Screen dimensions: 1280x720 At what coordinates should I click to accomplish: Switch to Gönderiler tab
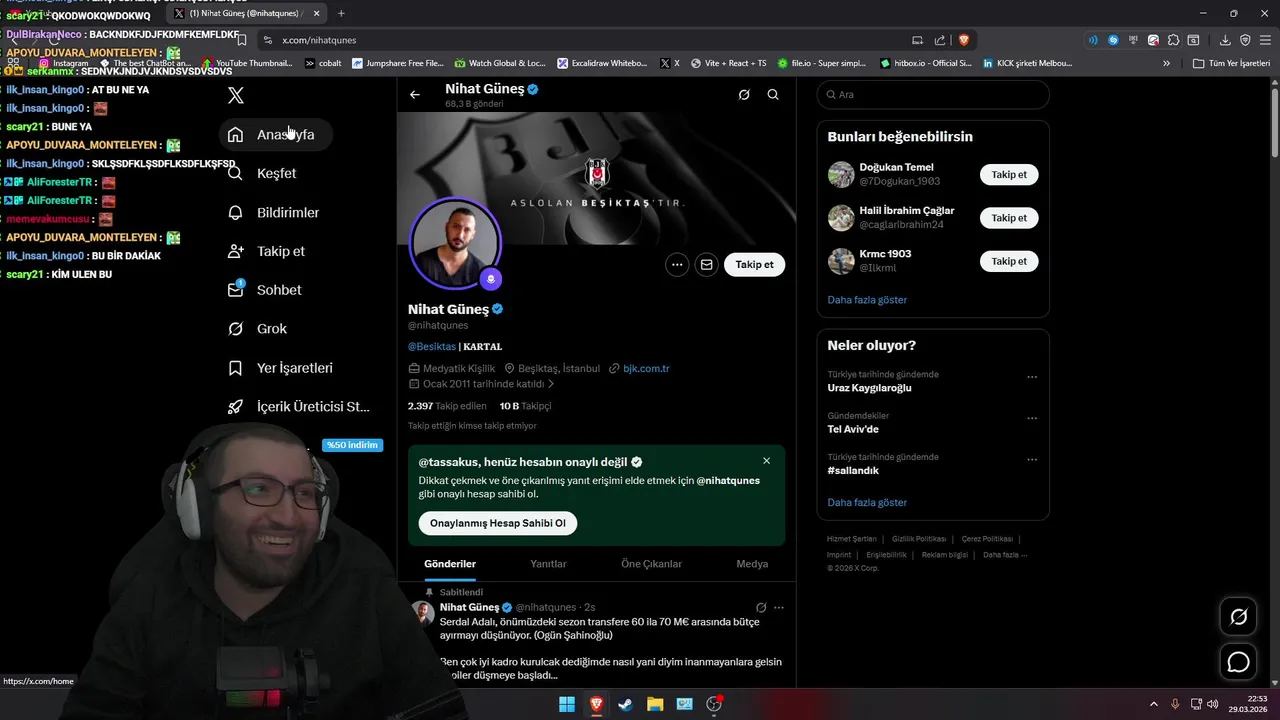tap(450, 564)
